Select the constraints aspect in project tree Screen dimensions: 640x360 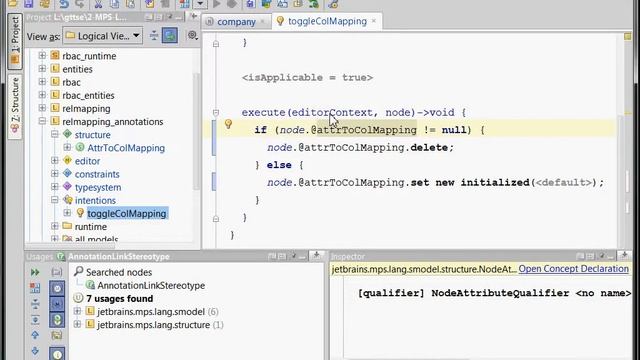[x=97, y=174]
